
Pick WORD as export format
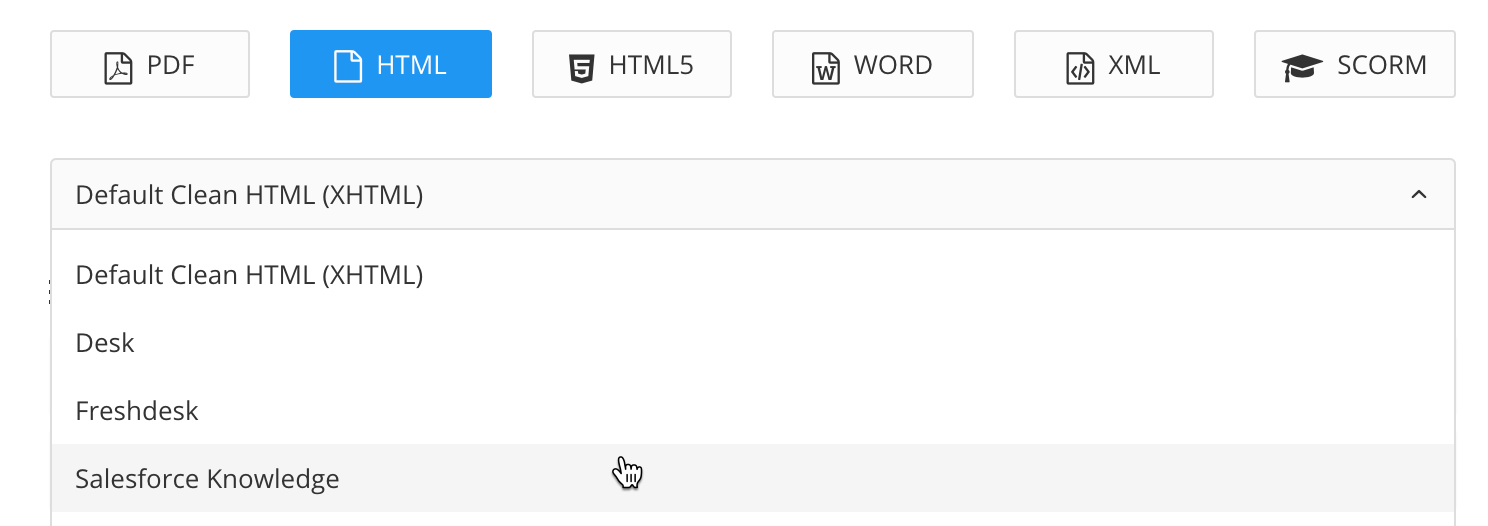(x=873, y=65)
